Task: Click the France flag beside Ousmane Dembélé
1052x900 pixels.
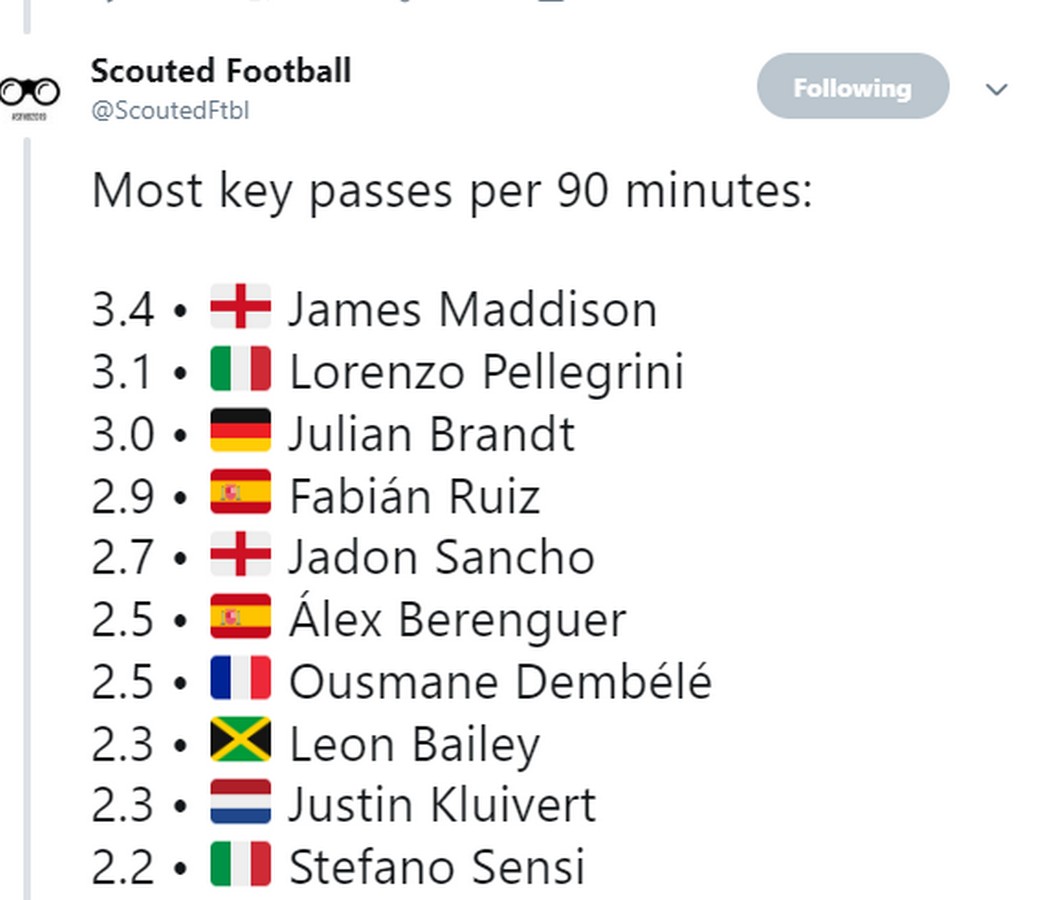Action: [x=240, y=680]
